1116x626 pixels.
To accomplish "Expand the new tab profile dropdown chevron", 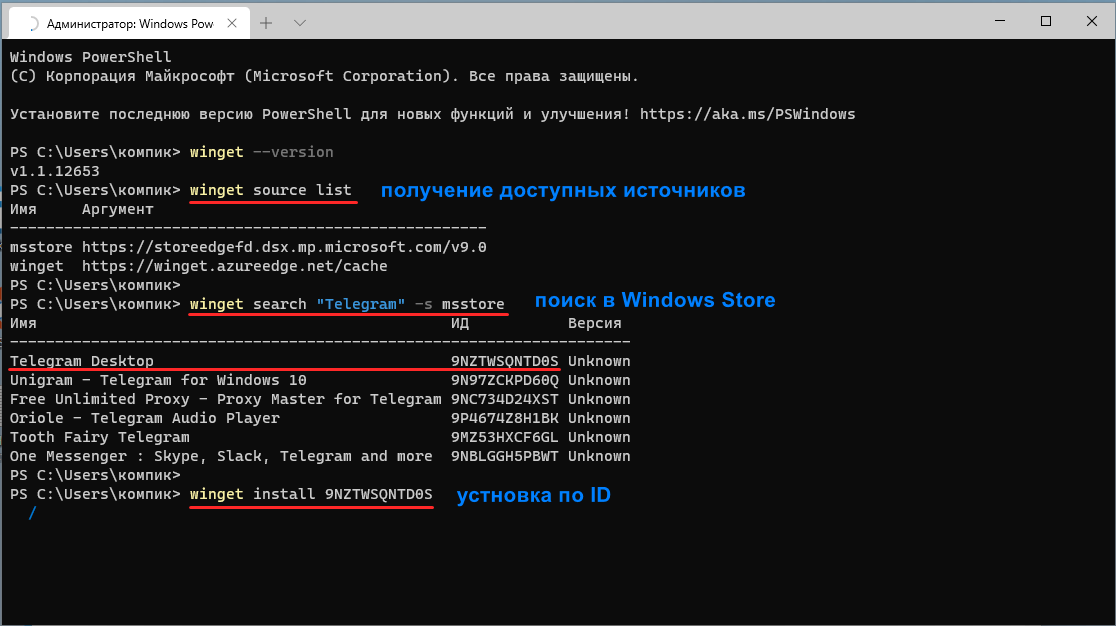I will click(300, 23).
